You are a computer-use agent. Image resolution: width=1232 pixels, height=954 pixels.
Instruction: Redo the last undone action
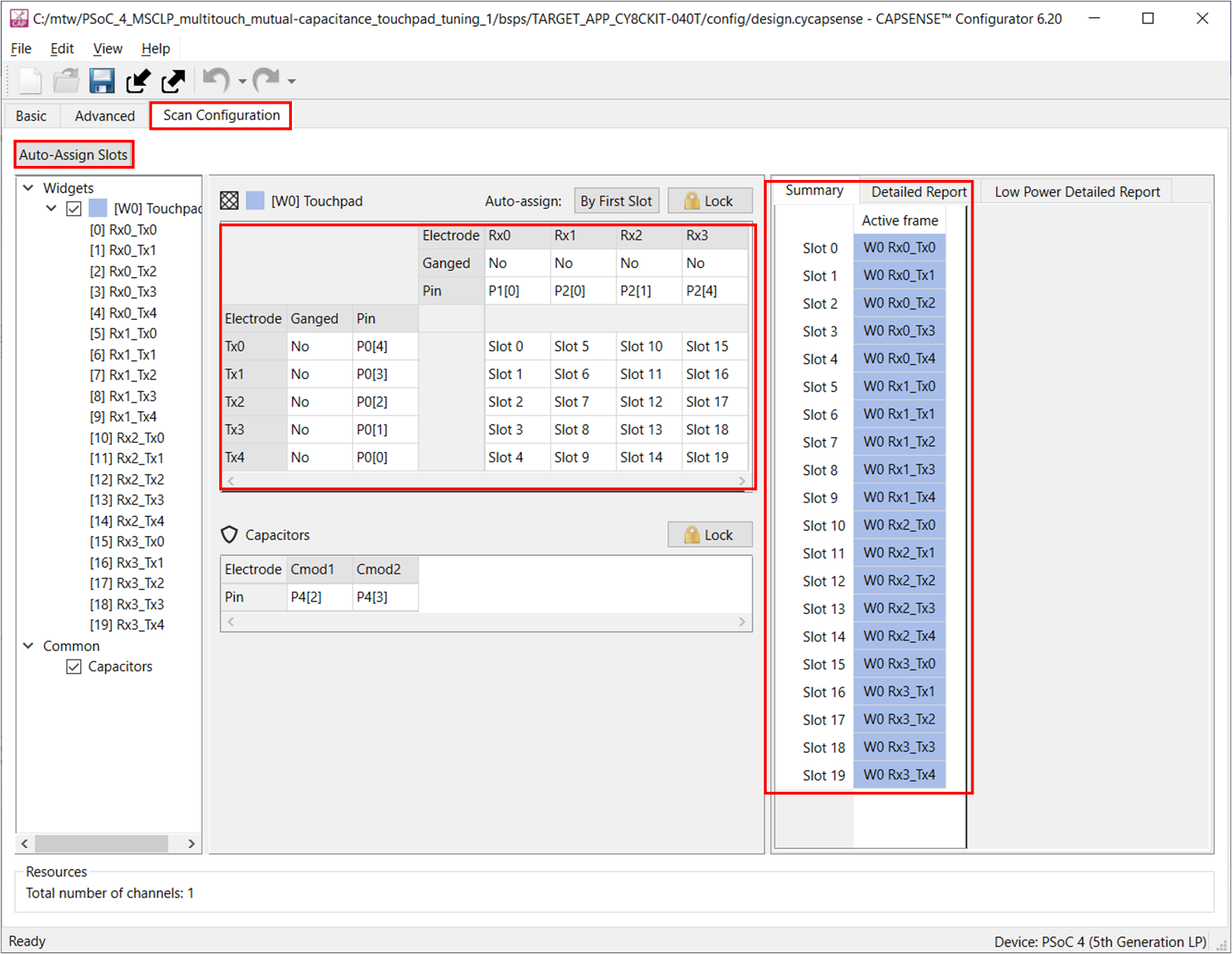(266, 79)
